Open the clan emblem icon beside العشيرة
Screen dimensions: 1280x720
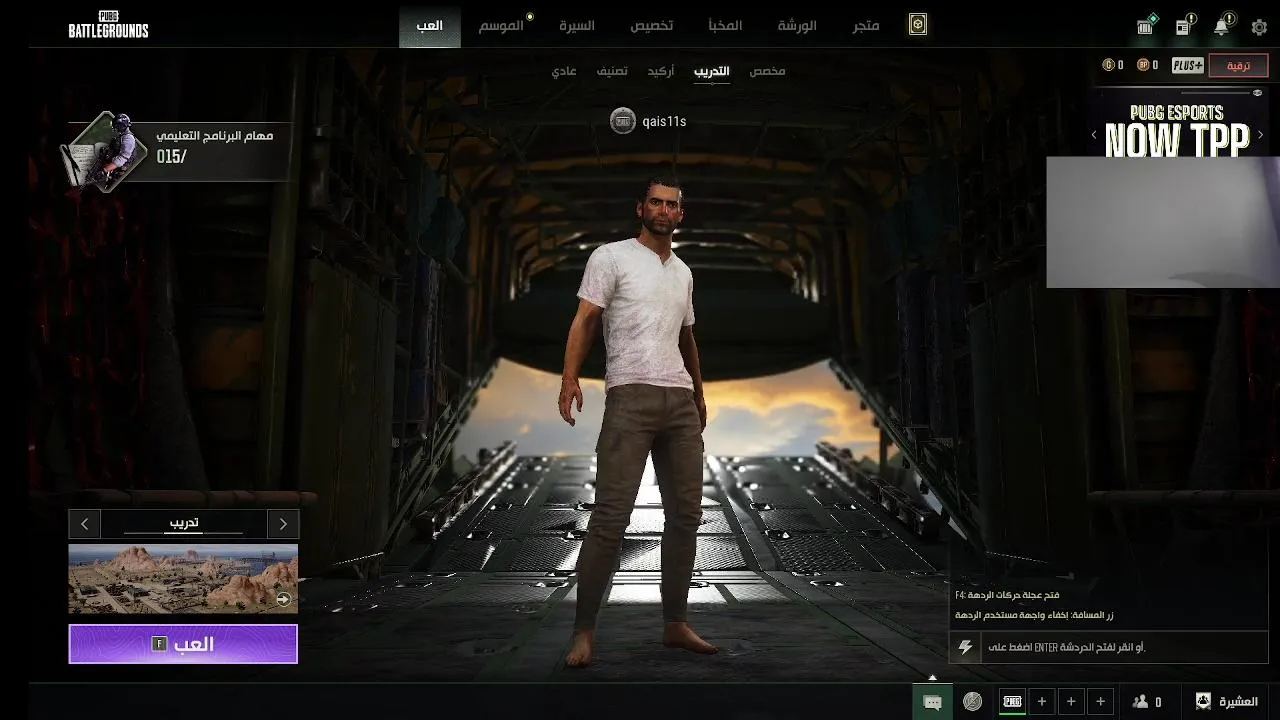point(1203,701)
